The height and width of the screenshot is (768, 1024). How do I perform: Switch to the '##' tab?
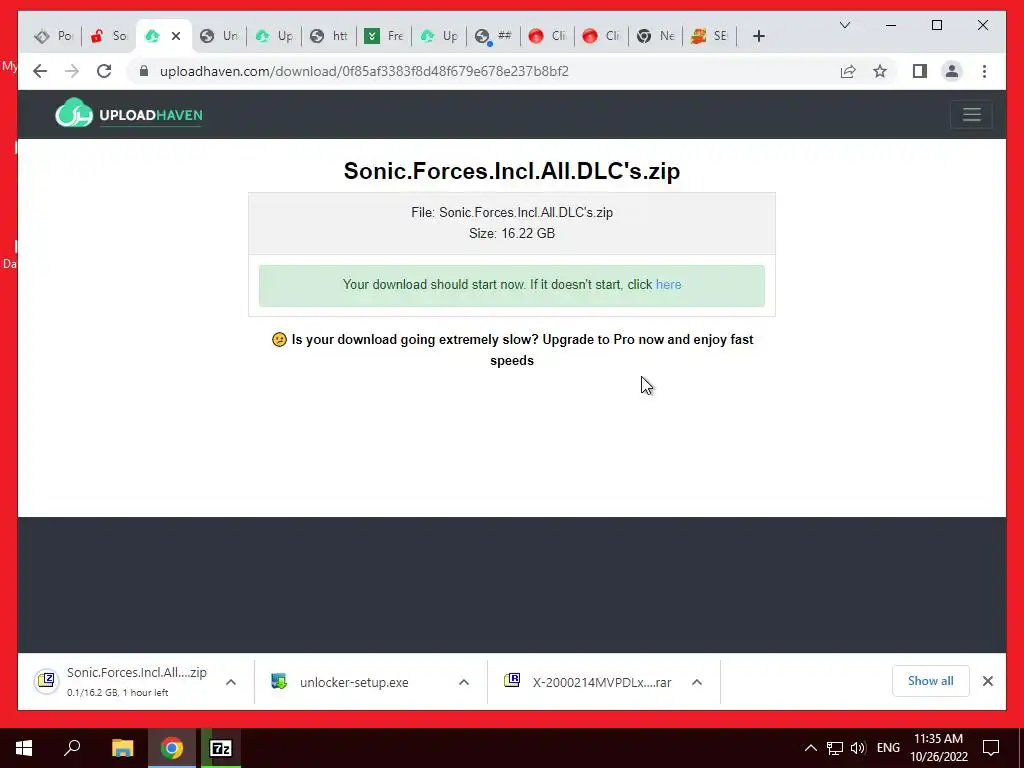(493, 36)
